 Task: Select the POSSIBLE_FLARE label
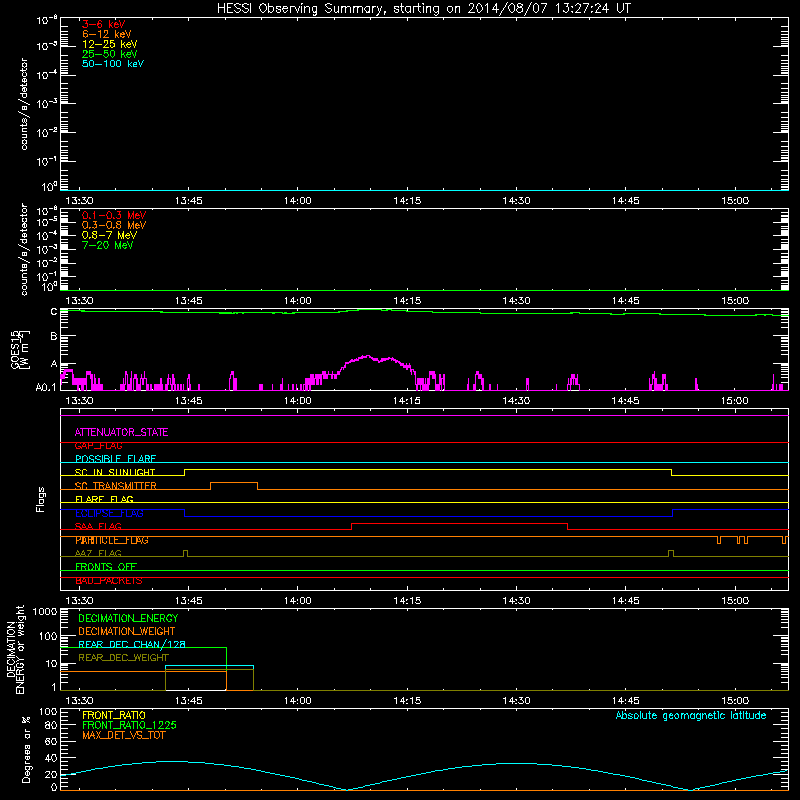pos(115,459)
